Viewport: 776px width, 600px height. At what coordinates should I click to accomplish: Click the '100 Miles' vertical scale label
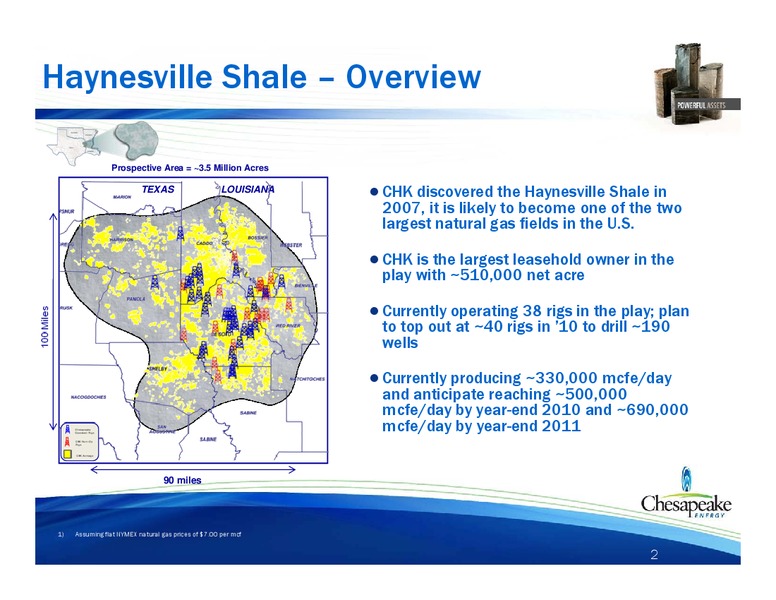(x=45, y=327)
